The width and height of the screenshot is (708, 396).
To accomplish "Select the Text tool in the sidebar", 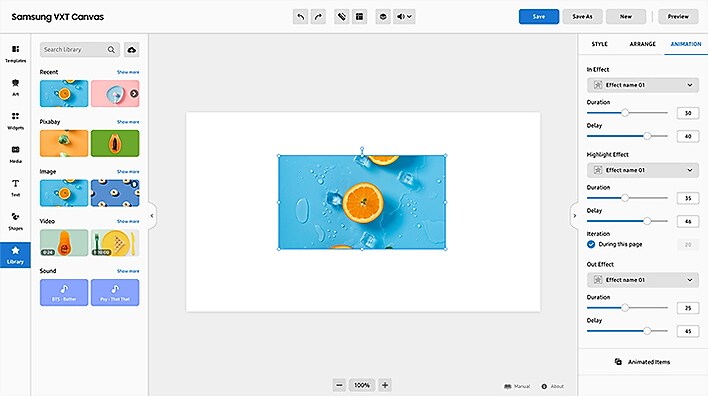I will coord(15,187).
